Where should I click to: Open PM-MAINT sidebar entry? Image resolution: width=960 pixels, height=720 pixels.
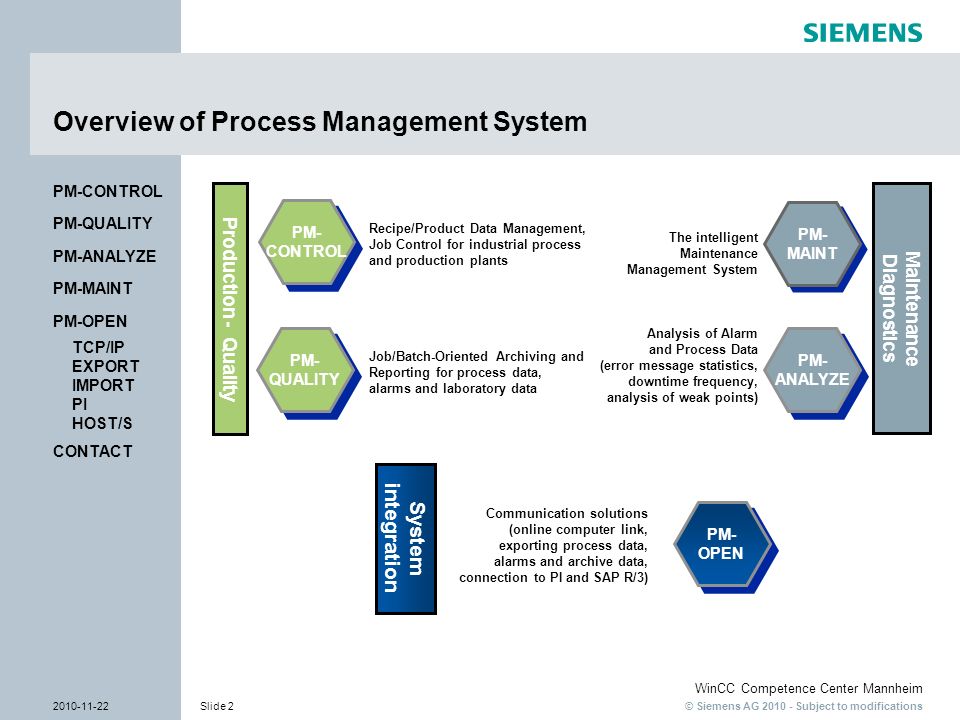point(92,288)
